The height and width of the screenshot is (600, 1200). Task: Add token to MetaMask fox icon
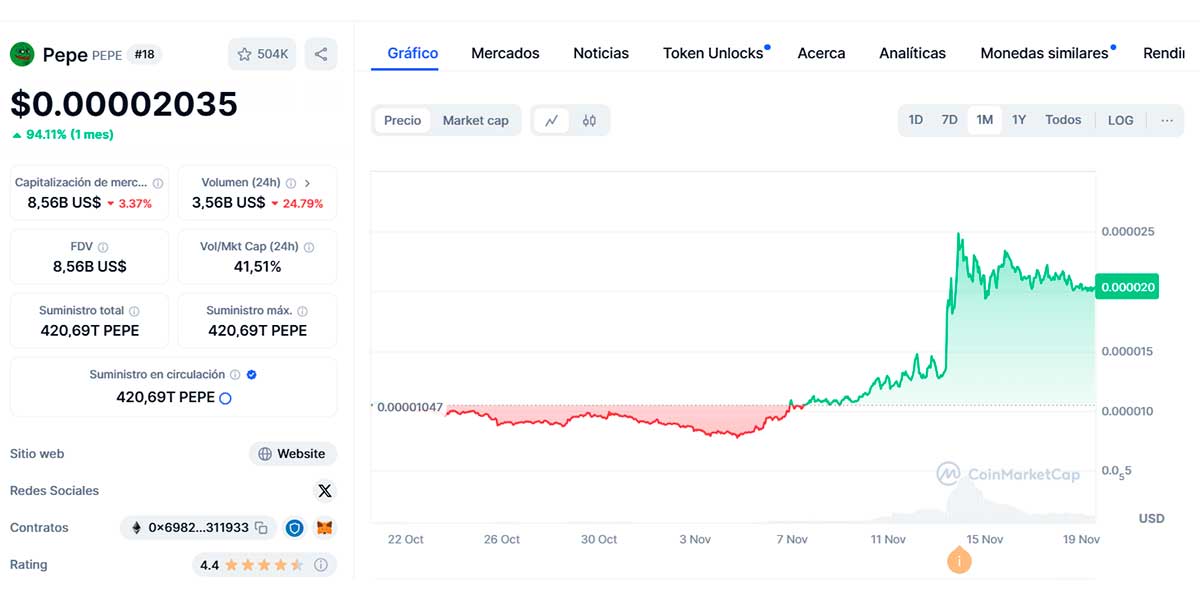[324, 527]
